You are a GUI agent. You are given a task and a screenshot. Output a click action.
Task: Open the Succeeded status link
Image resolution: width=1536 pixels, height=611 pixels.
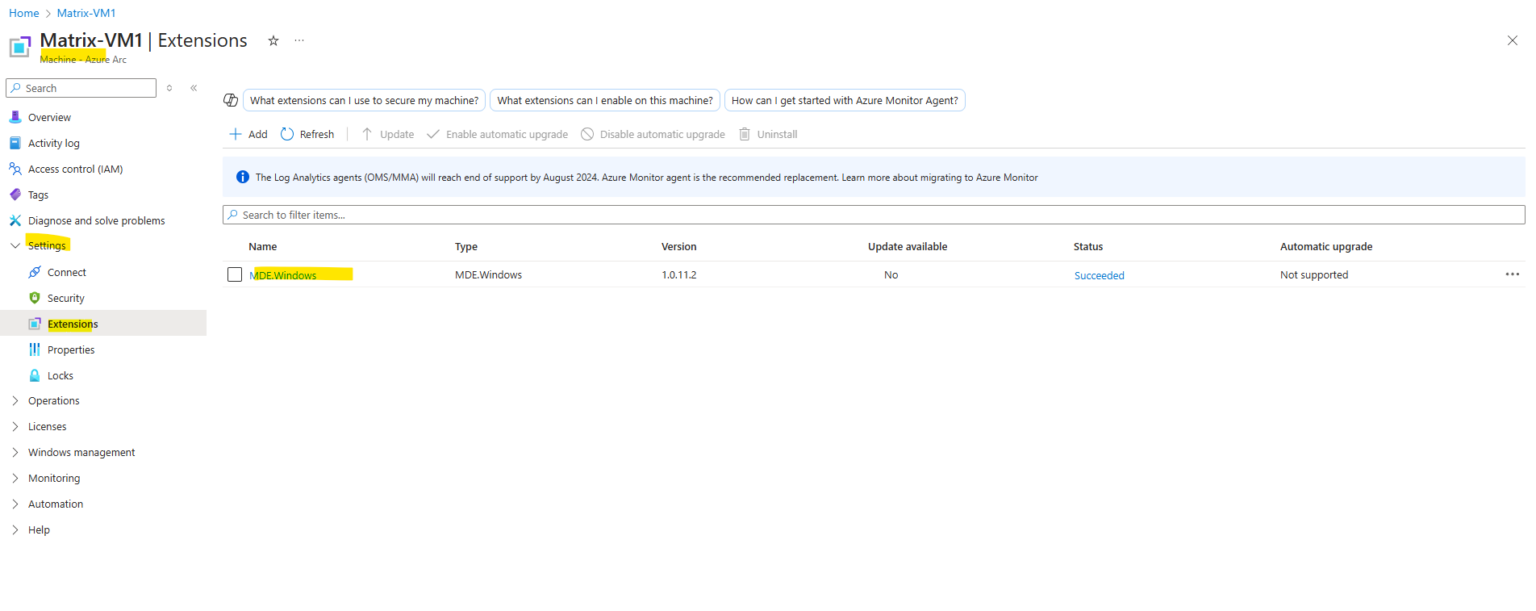click(1098, 274)
